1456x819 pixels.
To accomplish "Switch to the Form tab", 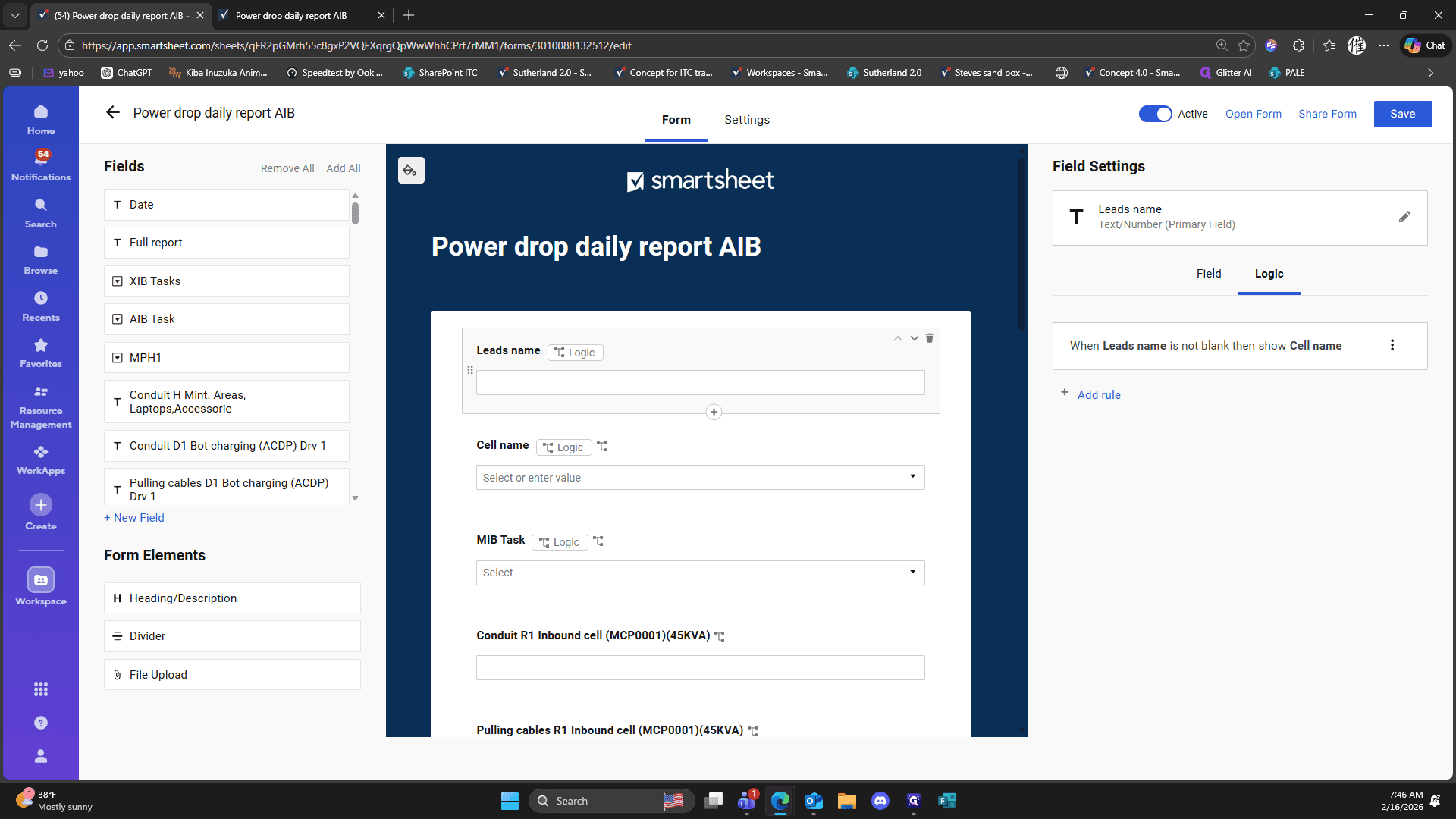I will tap(676, 120).
